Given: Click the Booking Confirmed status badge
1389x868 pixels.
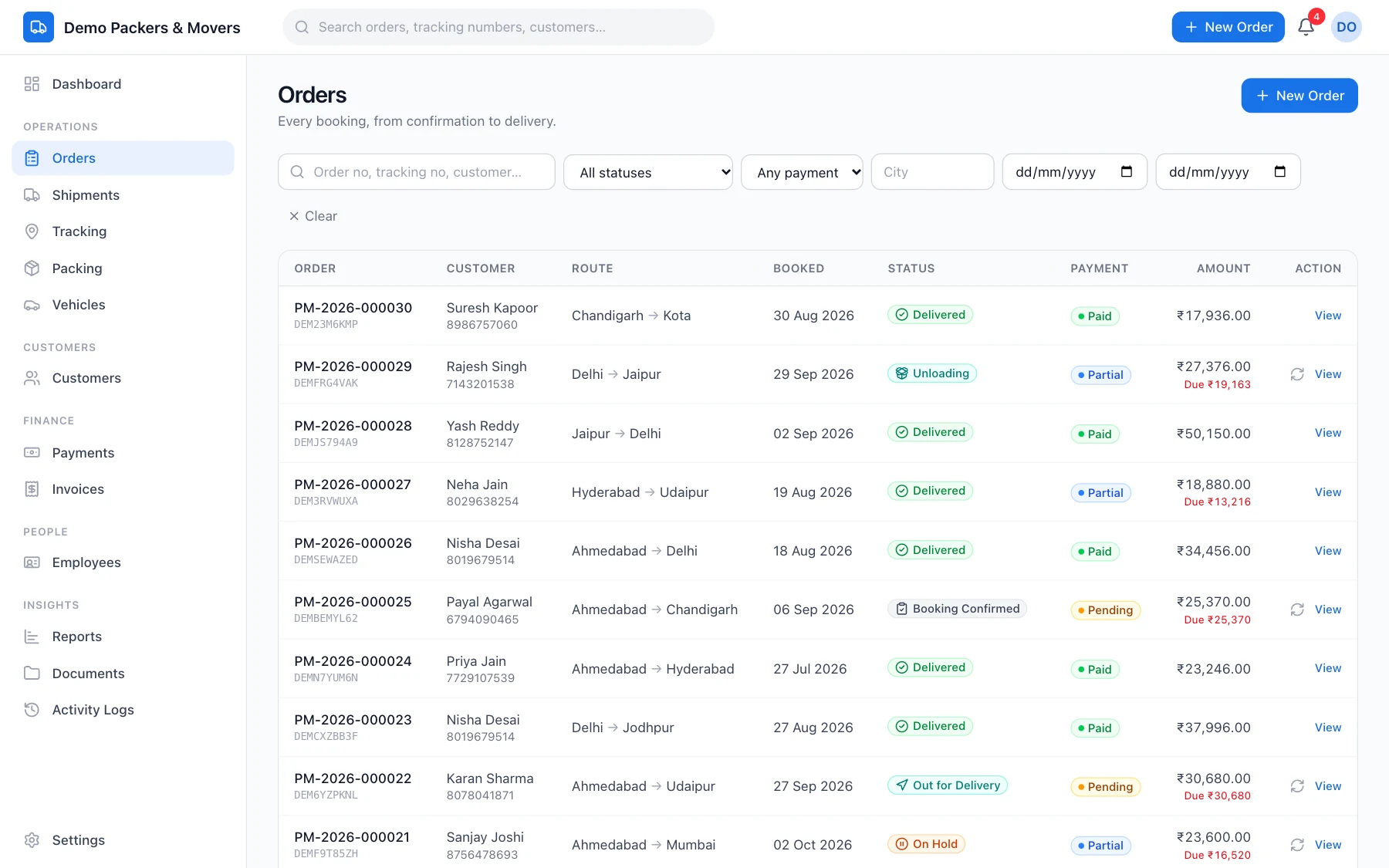Looking at the screenshot, I should pyautogui.click(x=957, y=609).
